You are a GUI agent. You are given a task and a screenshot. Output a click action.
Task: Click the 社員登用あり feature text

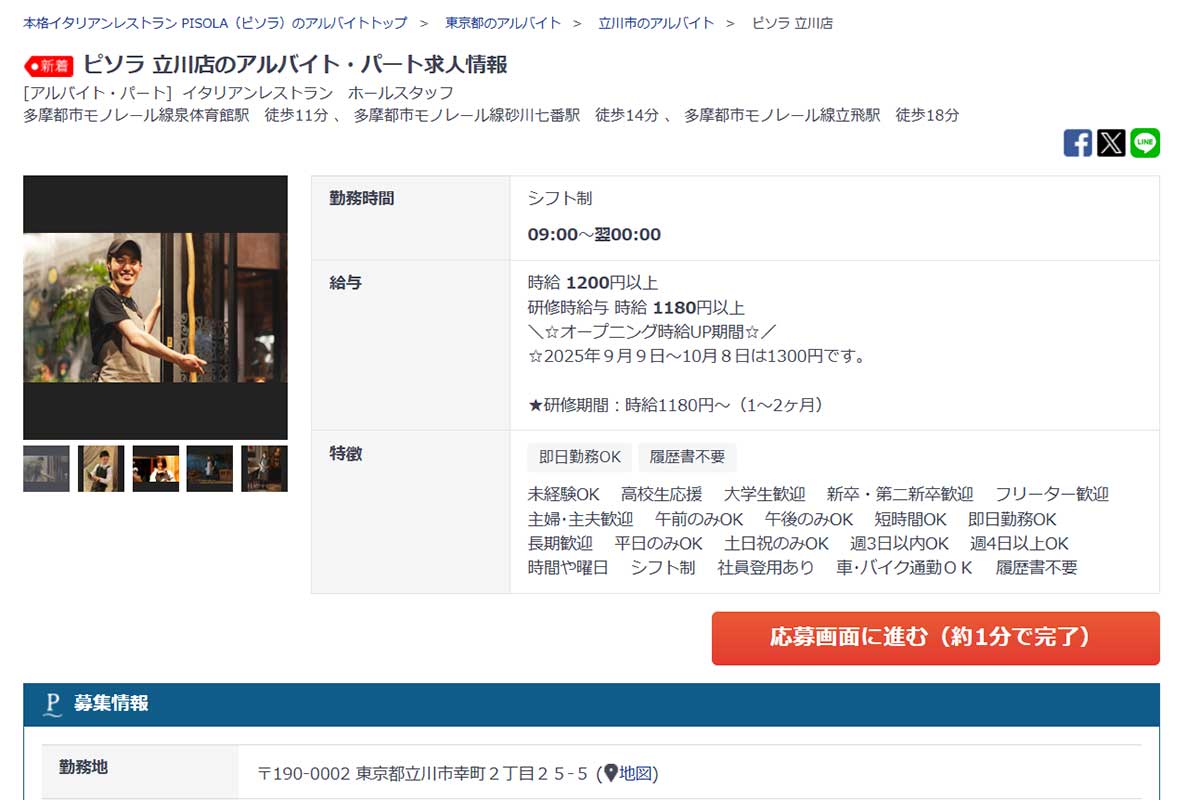[766, 567]
